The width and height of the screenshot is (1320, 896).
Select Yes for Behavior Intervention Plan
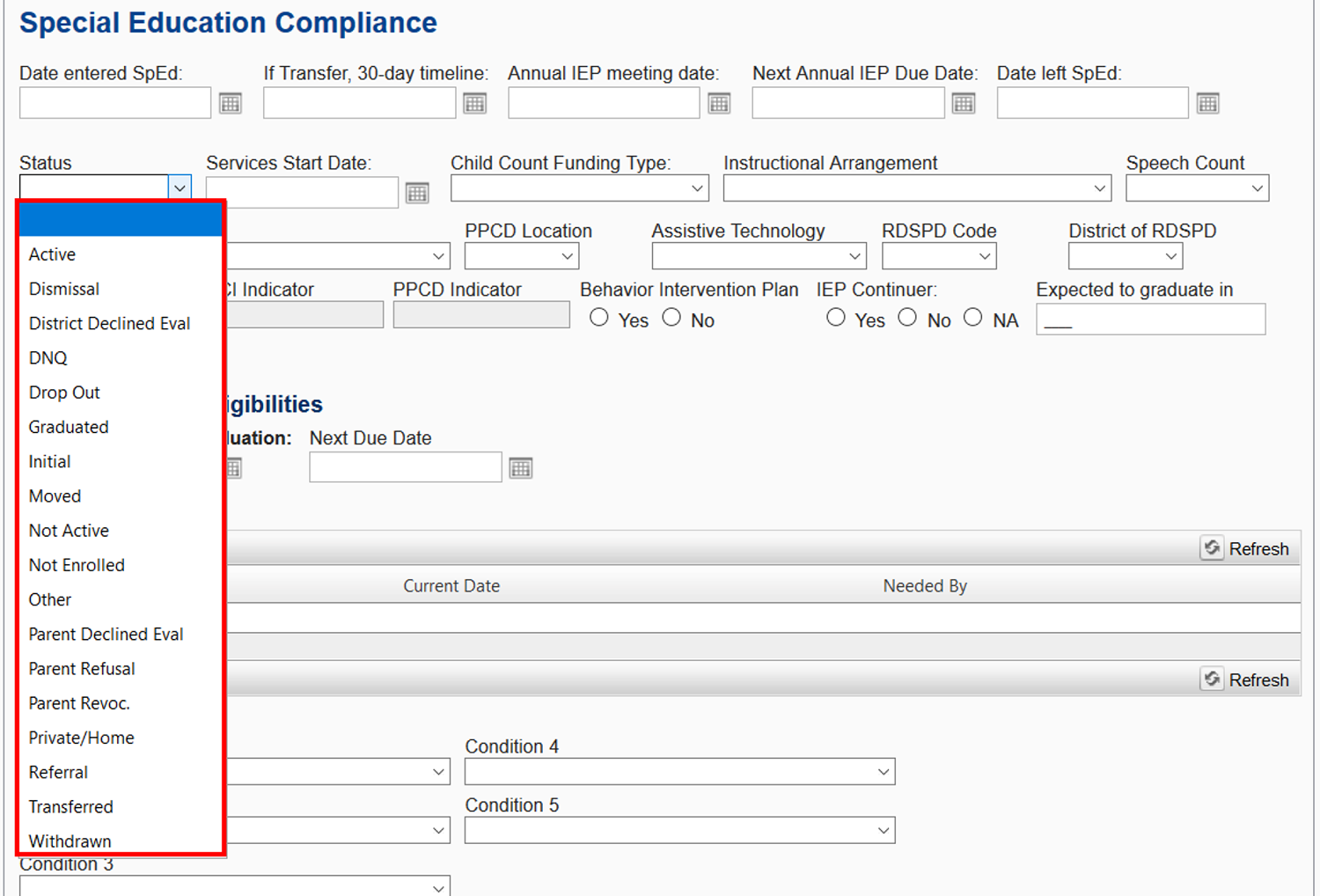(599, 318)
